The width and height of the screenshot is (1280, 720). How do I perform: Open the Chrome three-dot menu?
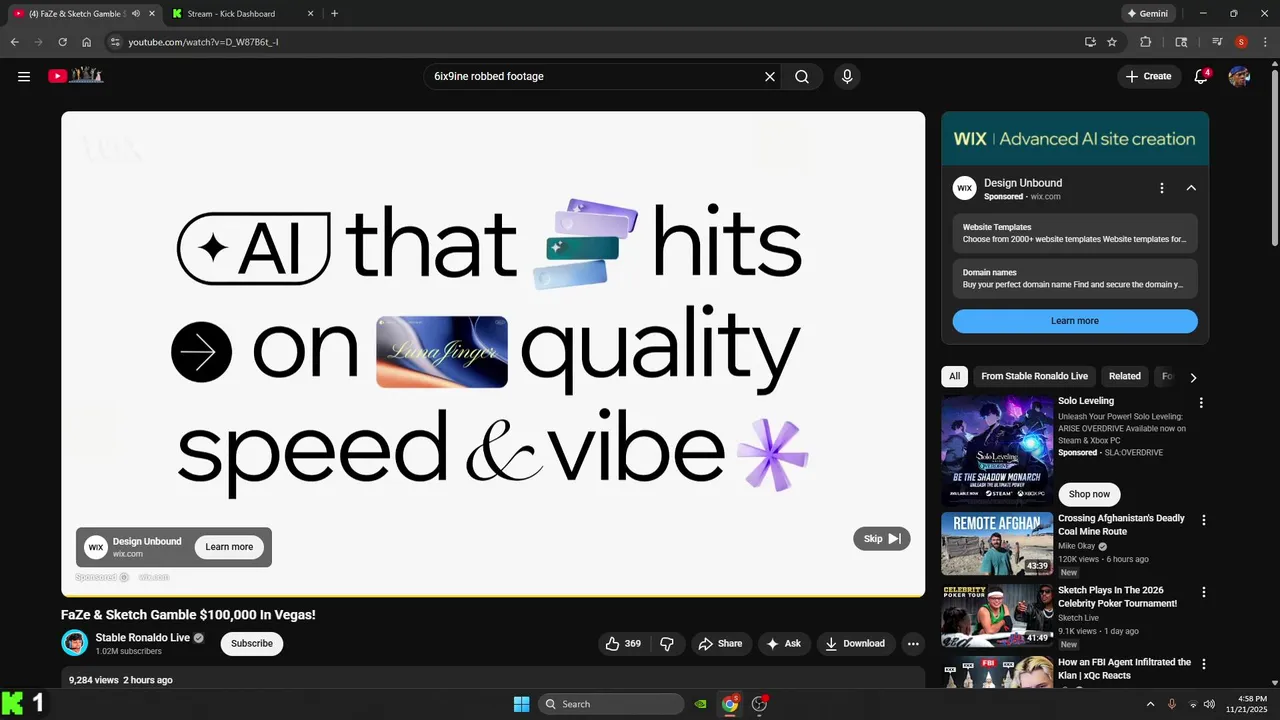point(1264,42)
